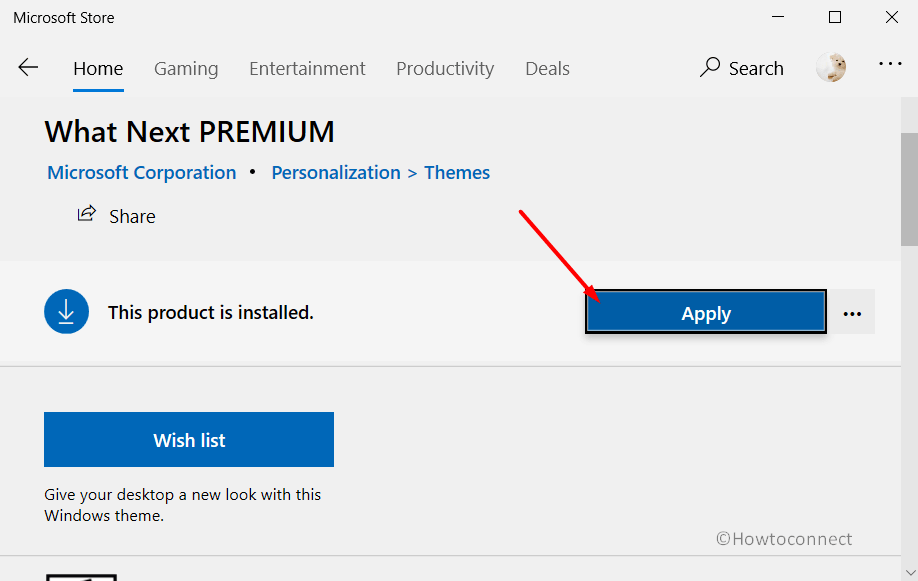918x581 pixels.
Task: Open the Deals tab
Action: tap(547, 69)
